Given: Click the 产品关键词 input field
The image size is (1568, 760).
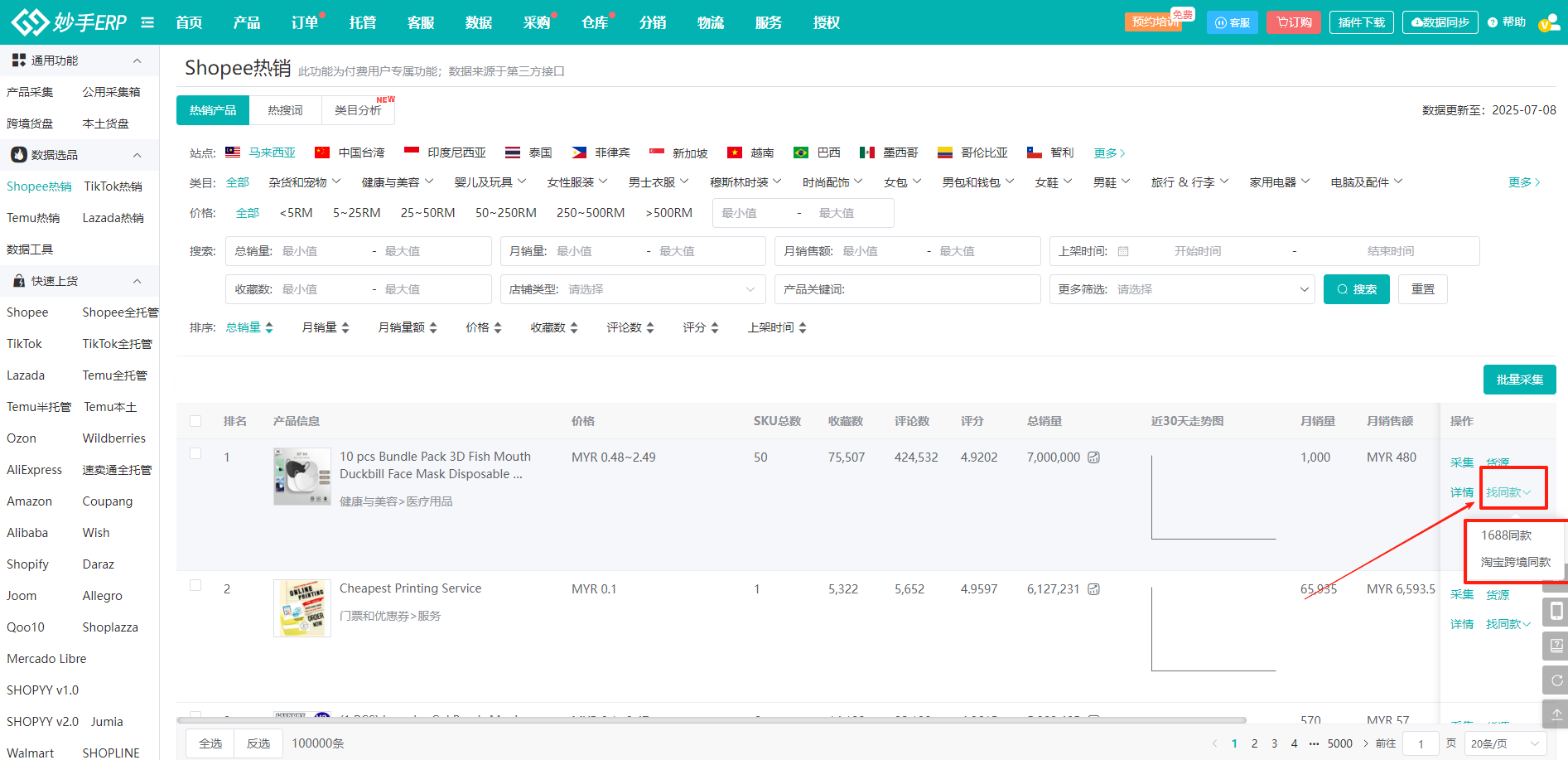Looking at the screenshot, I should [908, 289].
